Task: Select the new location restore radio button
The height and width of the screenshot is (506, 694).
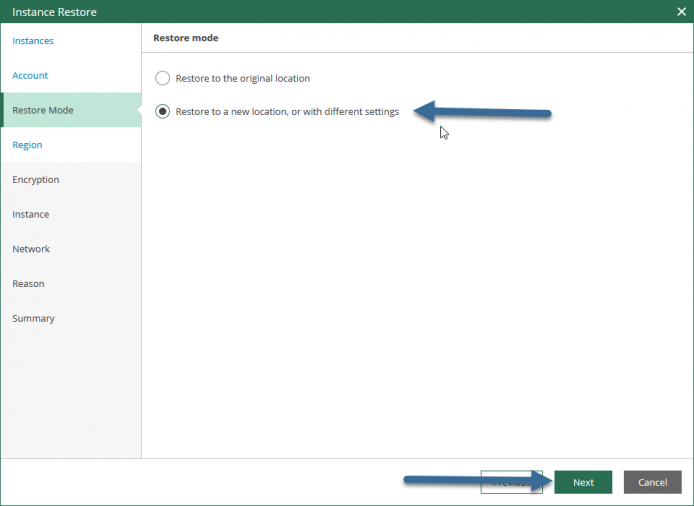Action: (x=162, y=112)
